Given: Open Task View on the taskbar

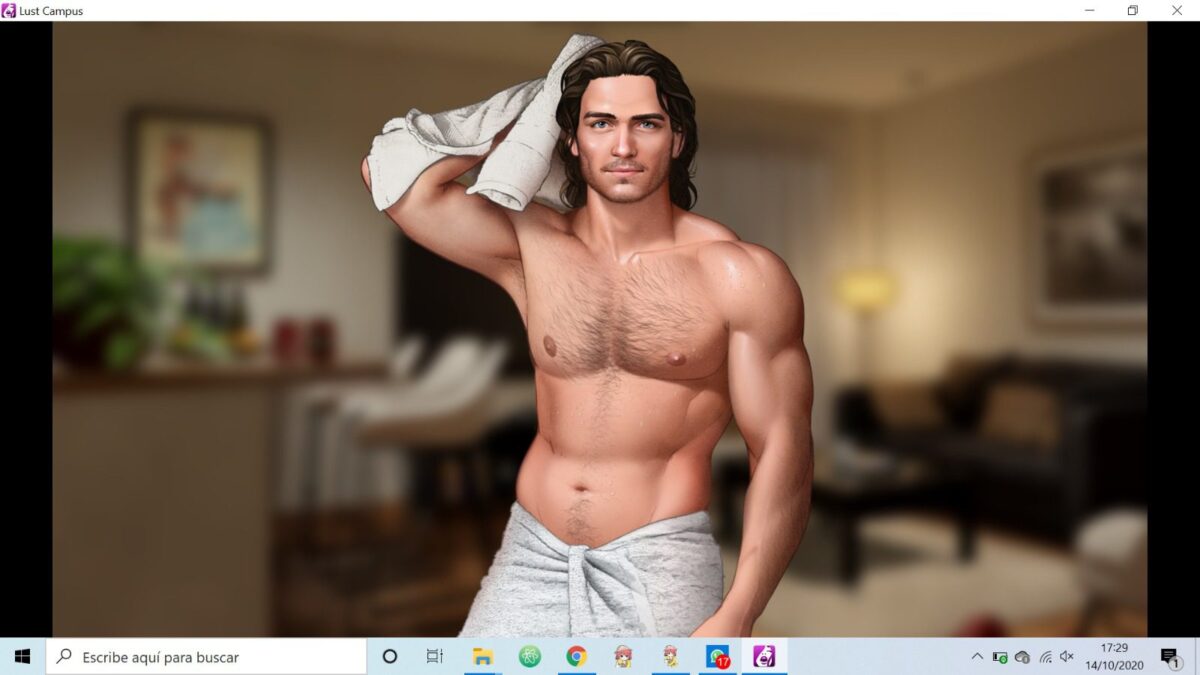Looking at the screenshot, I should click(435, 657).
